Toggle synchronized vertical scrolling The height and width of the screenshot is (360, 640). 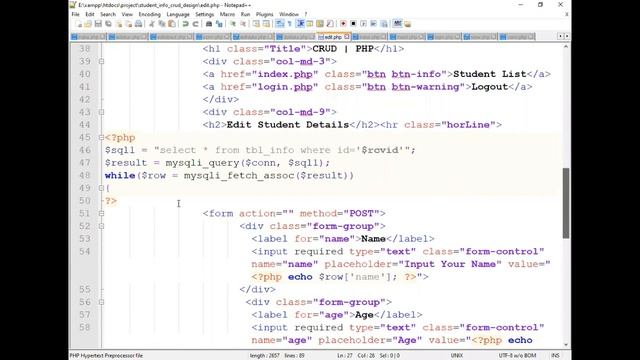(x=256, y=24)
